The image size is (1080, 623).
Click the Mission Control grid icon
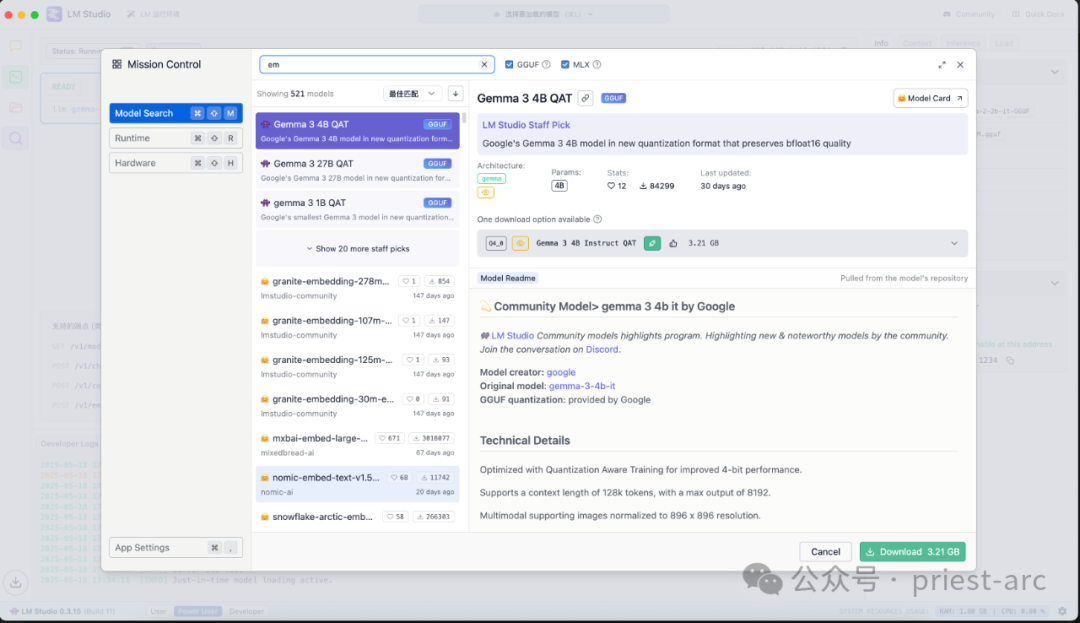(117, 64)
